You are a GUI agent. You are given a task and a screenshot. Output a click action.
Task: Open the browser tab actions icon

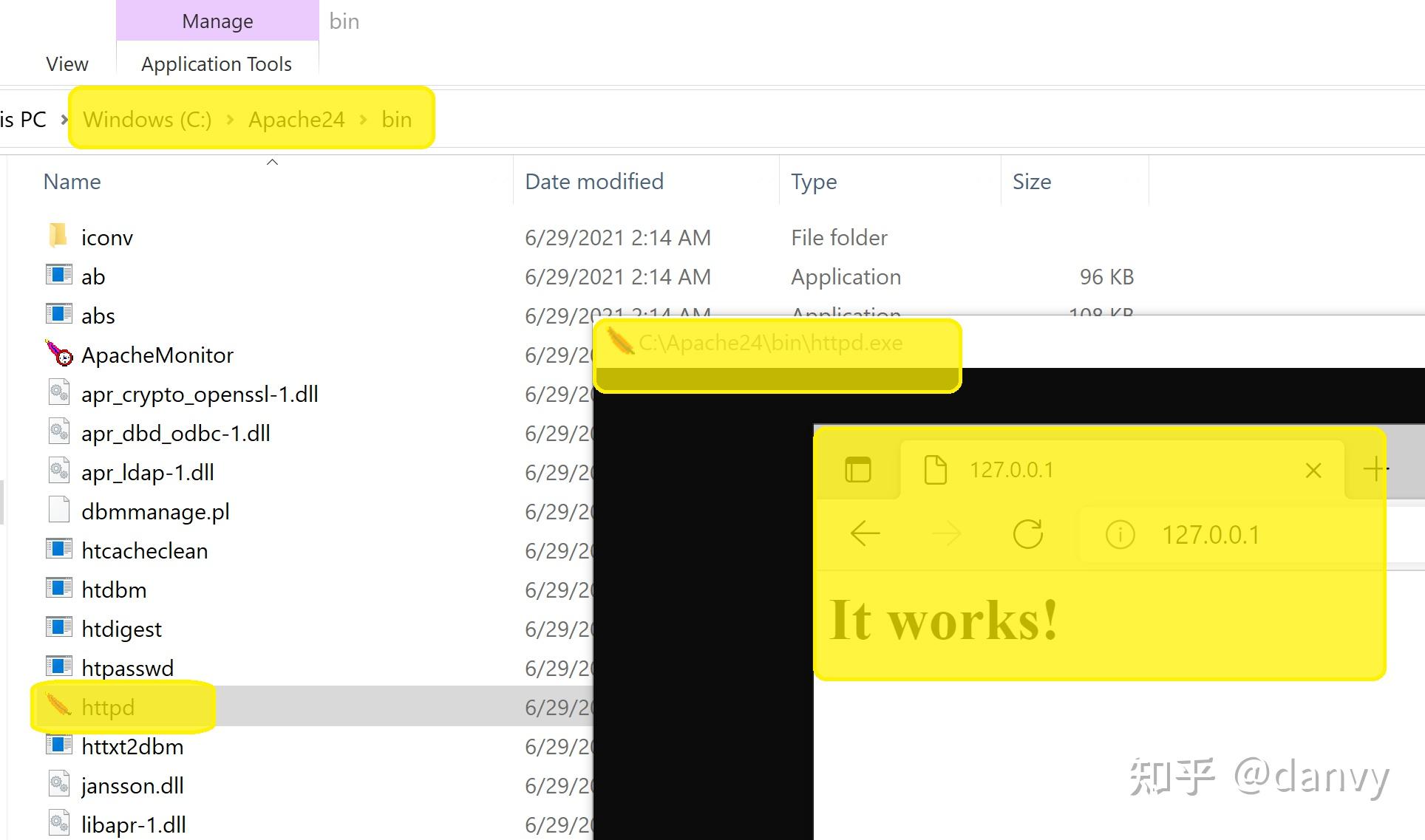pos(857,470)
